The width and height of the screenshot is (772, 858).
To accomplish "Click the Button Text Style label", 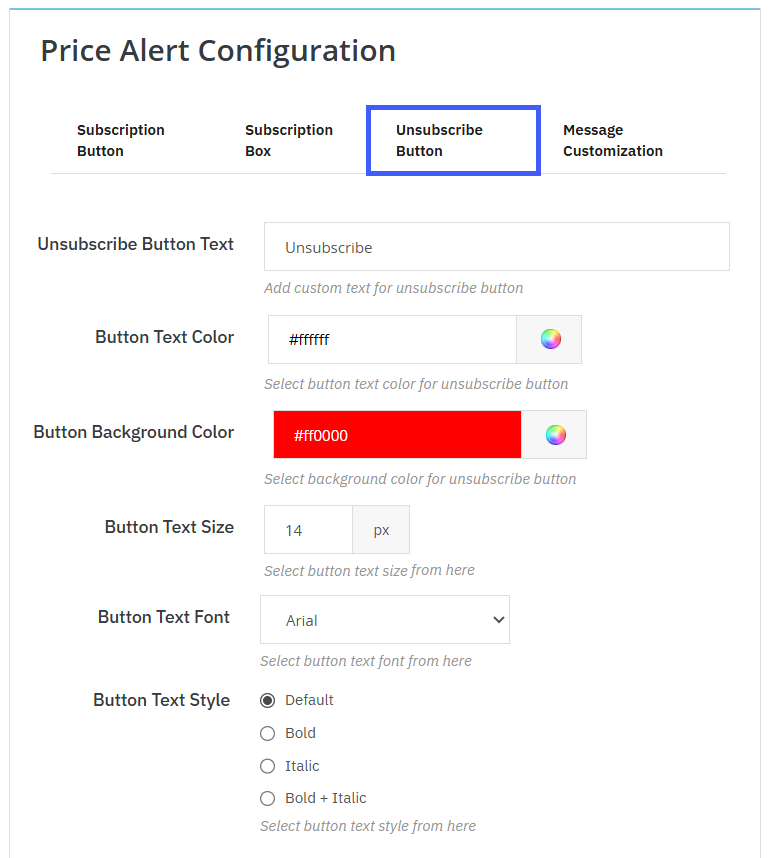I will click(x=162, y=700).
